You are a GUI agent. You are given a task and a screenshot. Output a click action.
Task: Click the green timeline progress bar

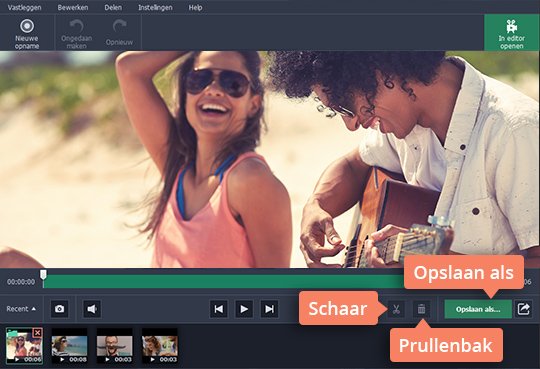coord(224,281)
